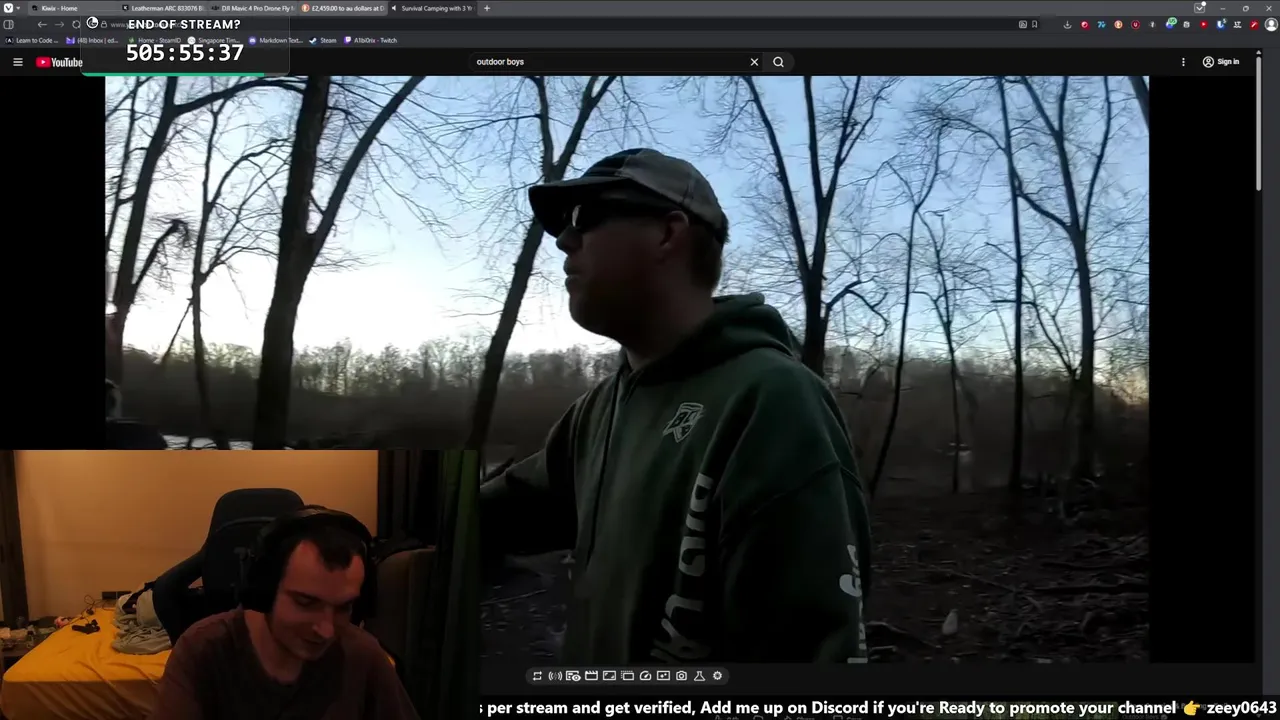
Task: Switch to DJI Mavic 4 Pro tab
Action: tap(253, 8)
